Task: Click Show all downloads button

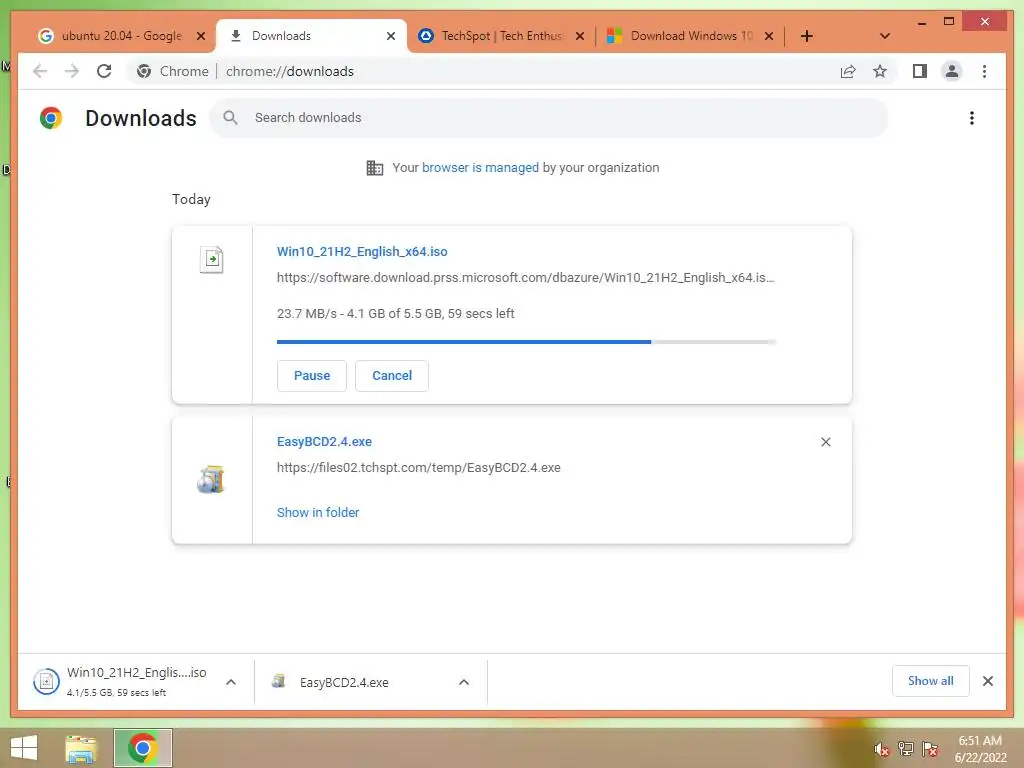Action: coord(930,680)
